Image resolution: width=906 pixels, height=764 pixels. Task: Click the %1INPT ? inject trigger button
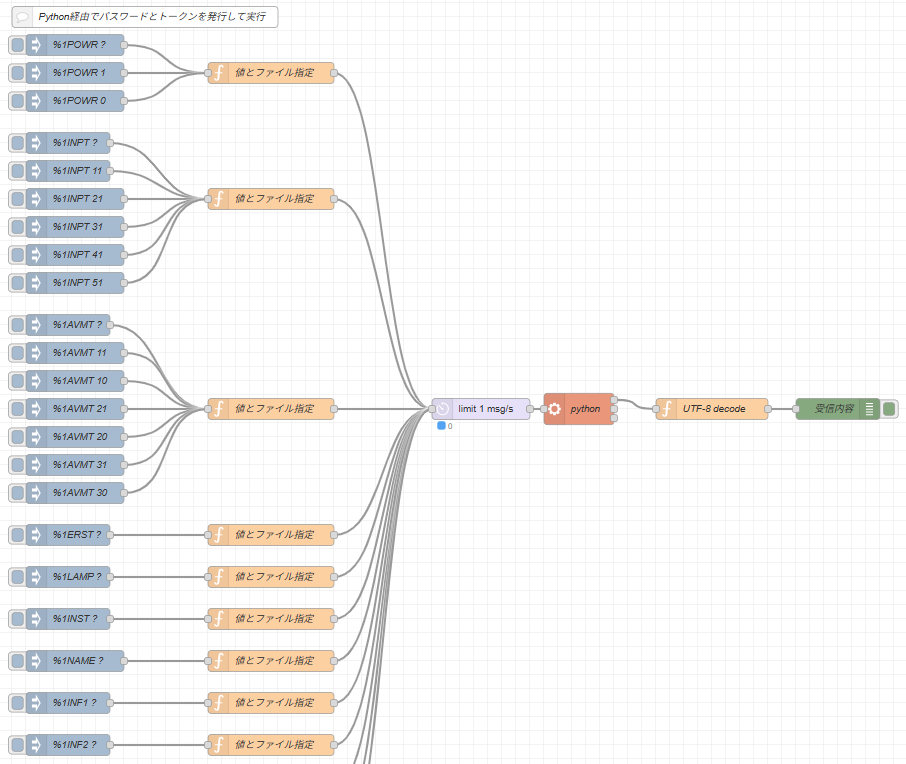pyautogui.click(x=18, y=143)
